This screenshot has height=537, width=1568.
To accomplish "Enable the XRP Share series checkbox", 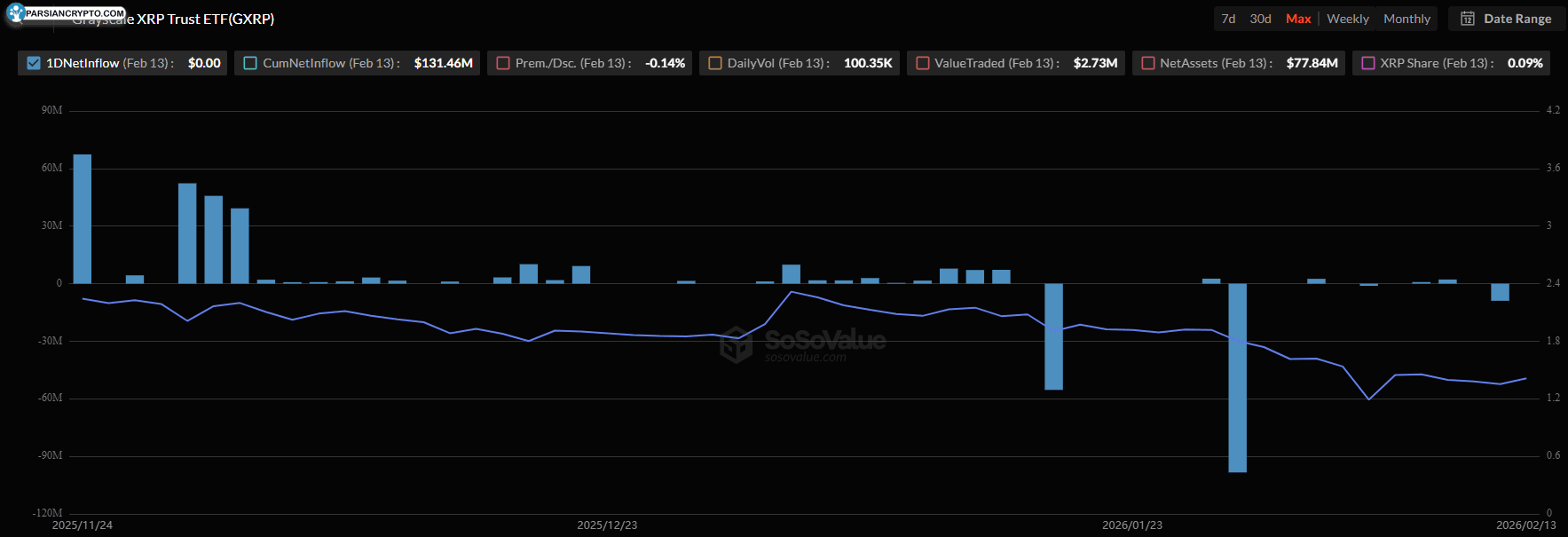I will tap(1368, 63).
